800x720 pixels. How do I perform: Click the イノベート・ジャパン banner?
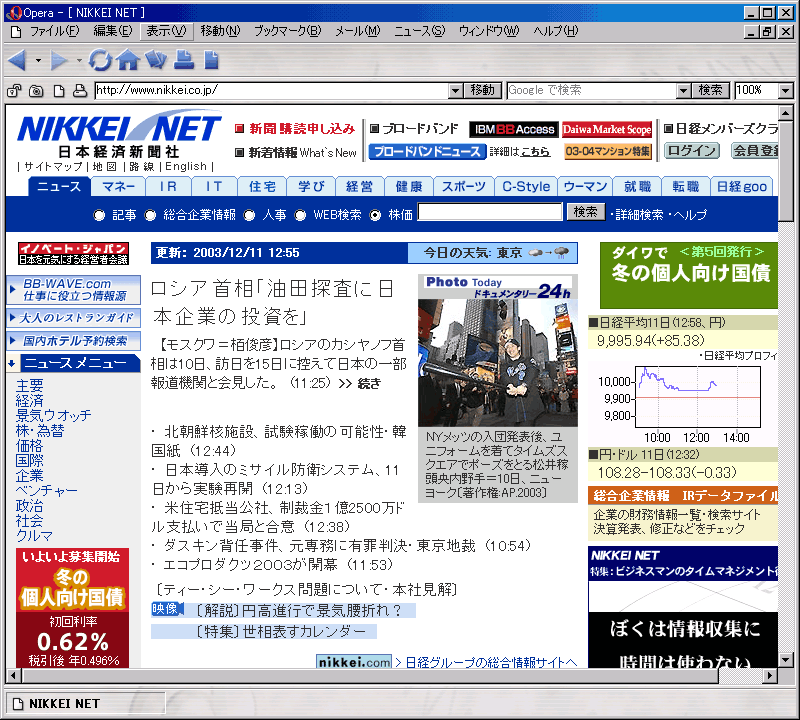pos(73,254)
